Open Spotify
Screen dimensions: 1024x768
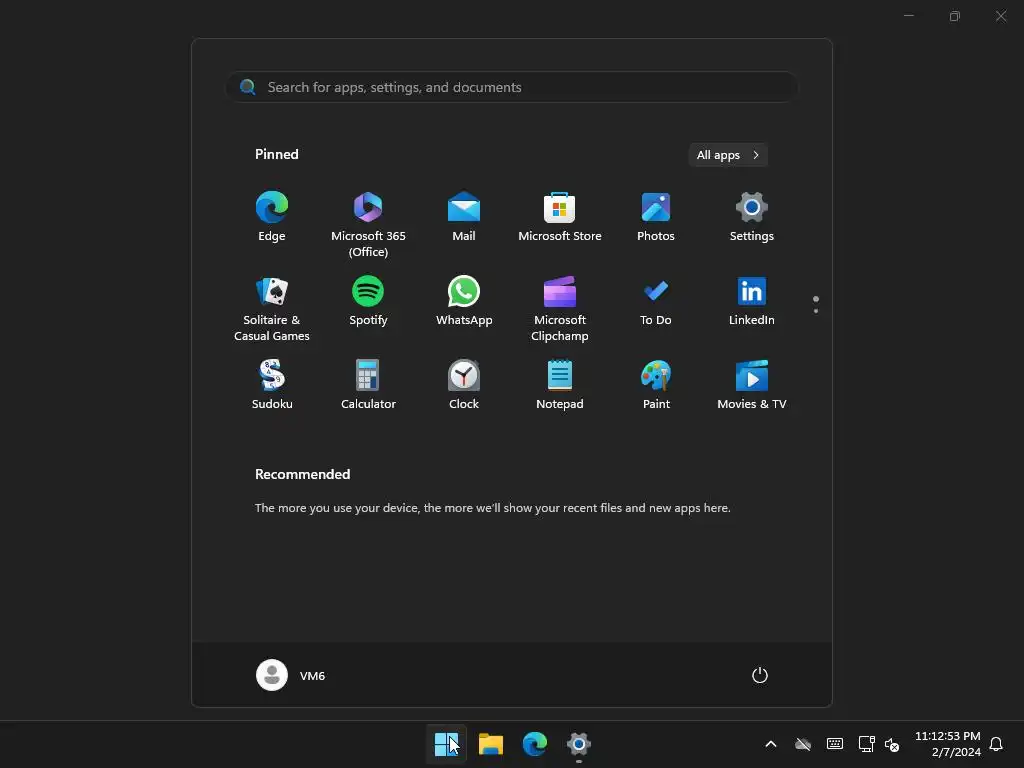coord(368,301)
